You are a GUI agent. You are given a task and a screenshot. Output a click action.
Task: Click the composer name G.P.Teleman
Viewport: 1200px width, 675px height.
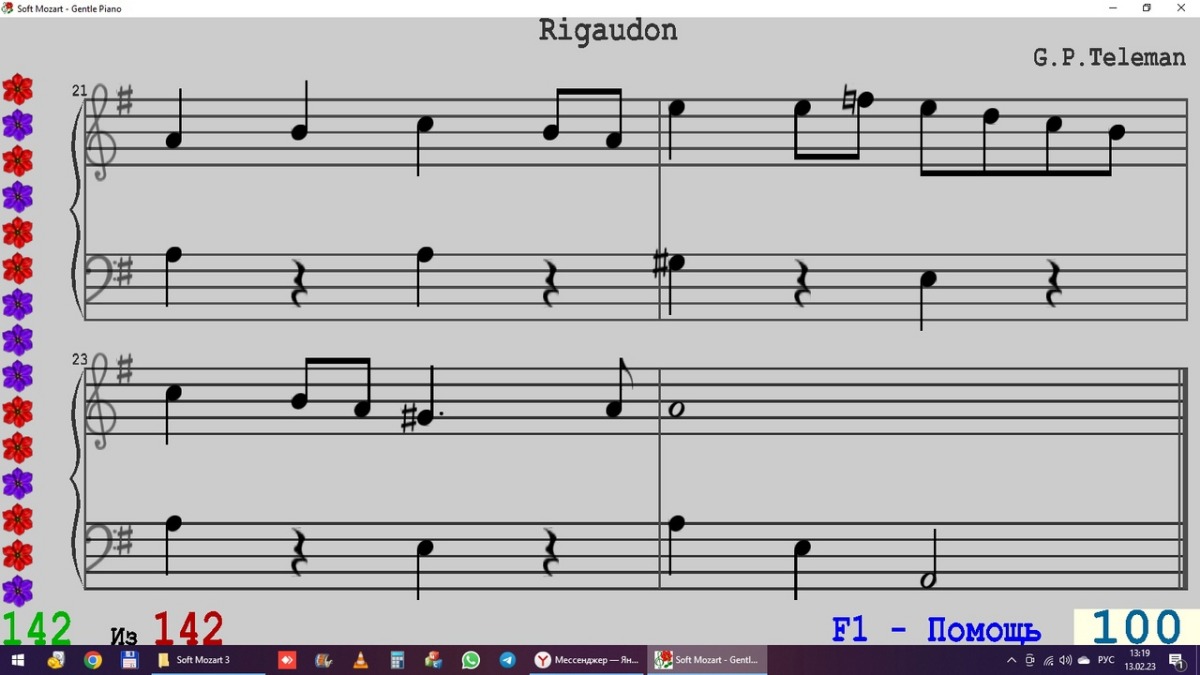coord(1109,57)
